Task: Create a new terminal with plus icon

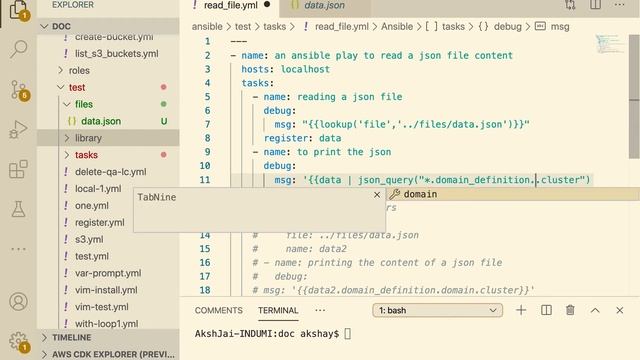Action: [521, 310]
